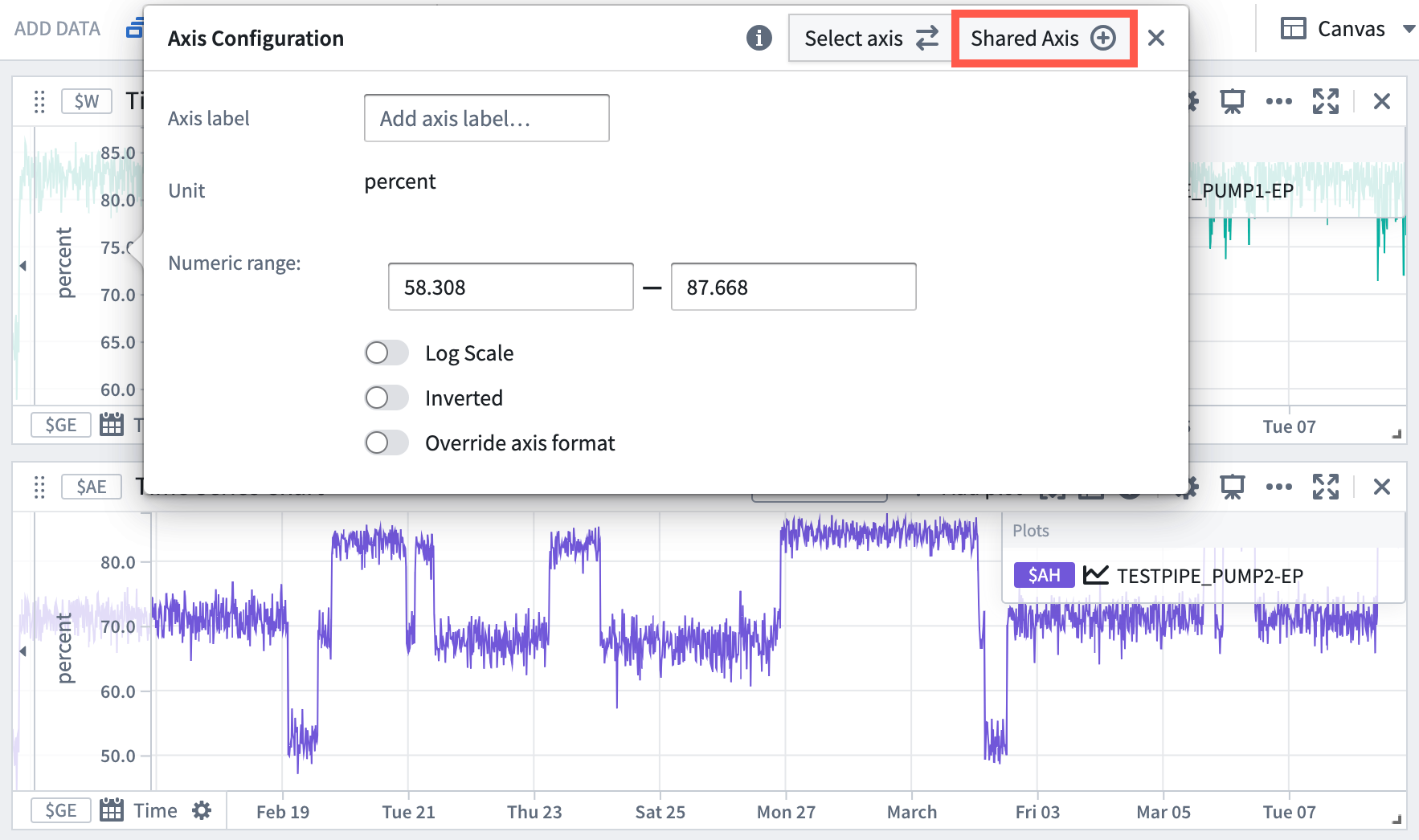This screenshot has height=840, width=1419.
Task: Click ADD DATA in top bar
Action: click(57, 29)
